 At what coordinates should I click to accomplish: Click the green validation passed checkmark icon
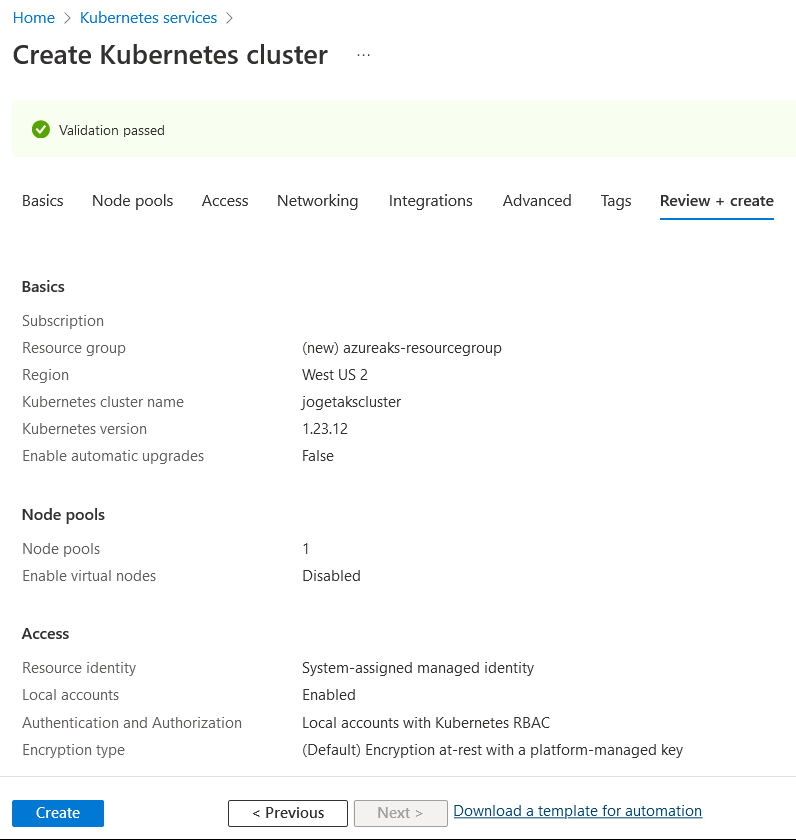pos(41,130)
